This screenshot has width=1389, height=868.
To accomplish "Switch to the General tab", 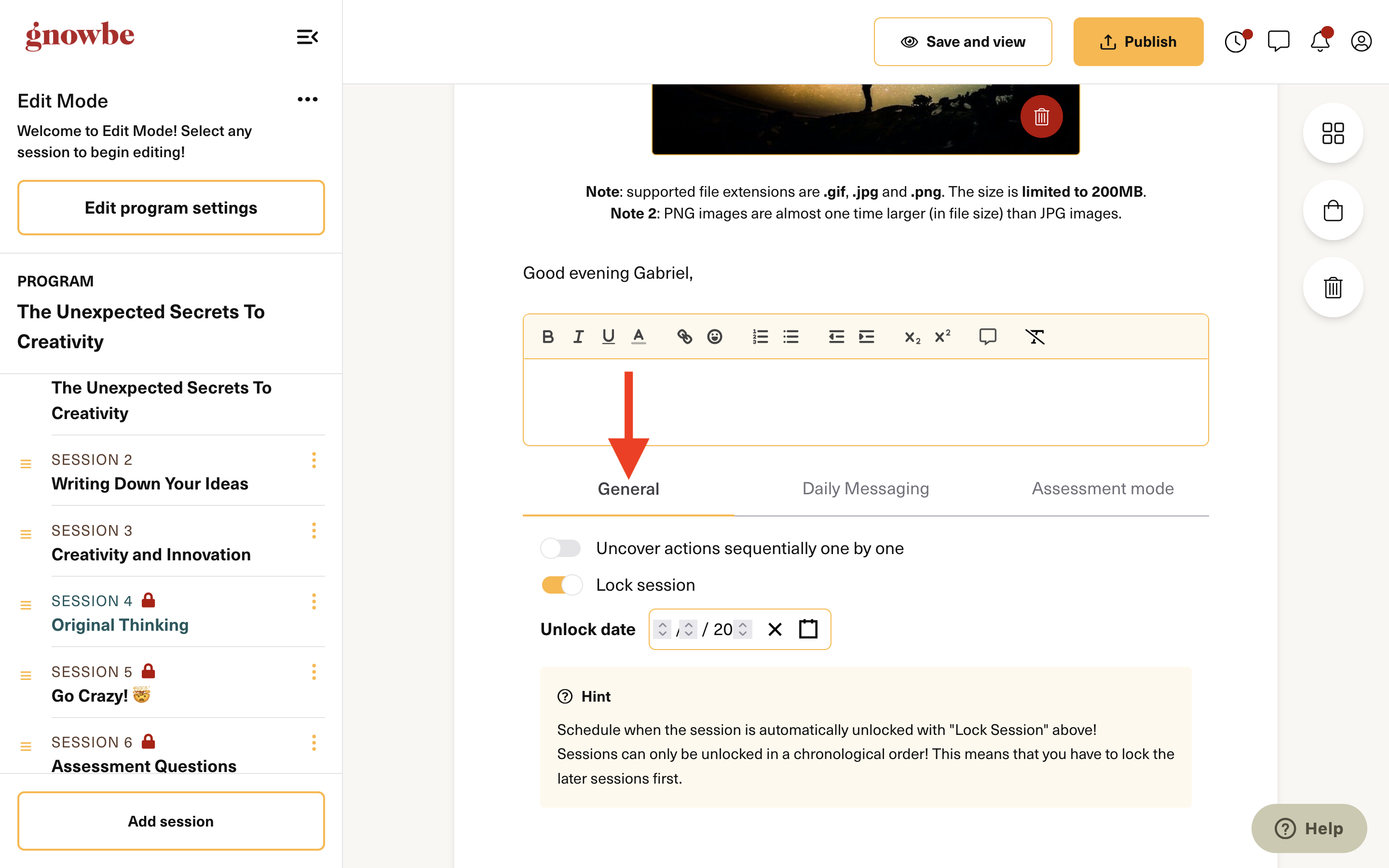I will pos(628,488).
